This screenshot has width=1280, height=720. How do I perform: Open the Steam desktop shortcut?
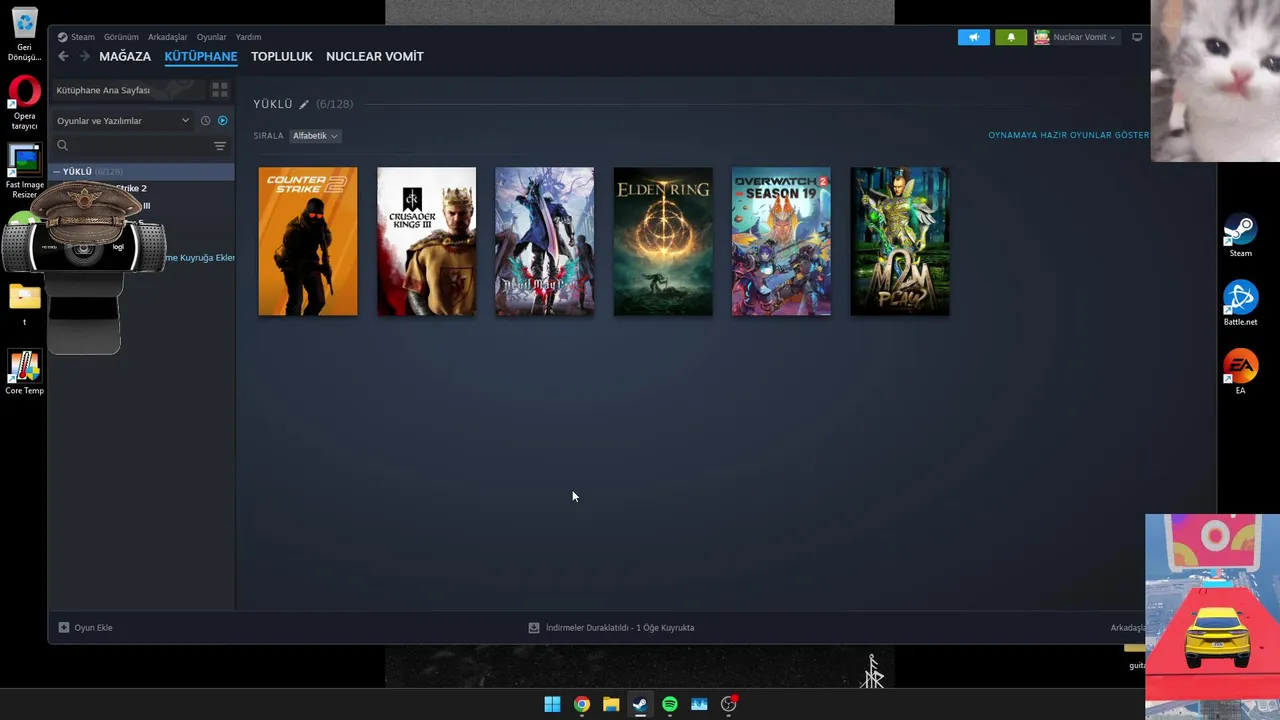pos(1240,236)
